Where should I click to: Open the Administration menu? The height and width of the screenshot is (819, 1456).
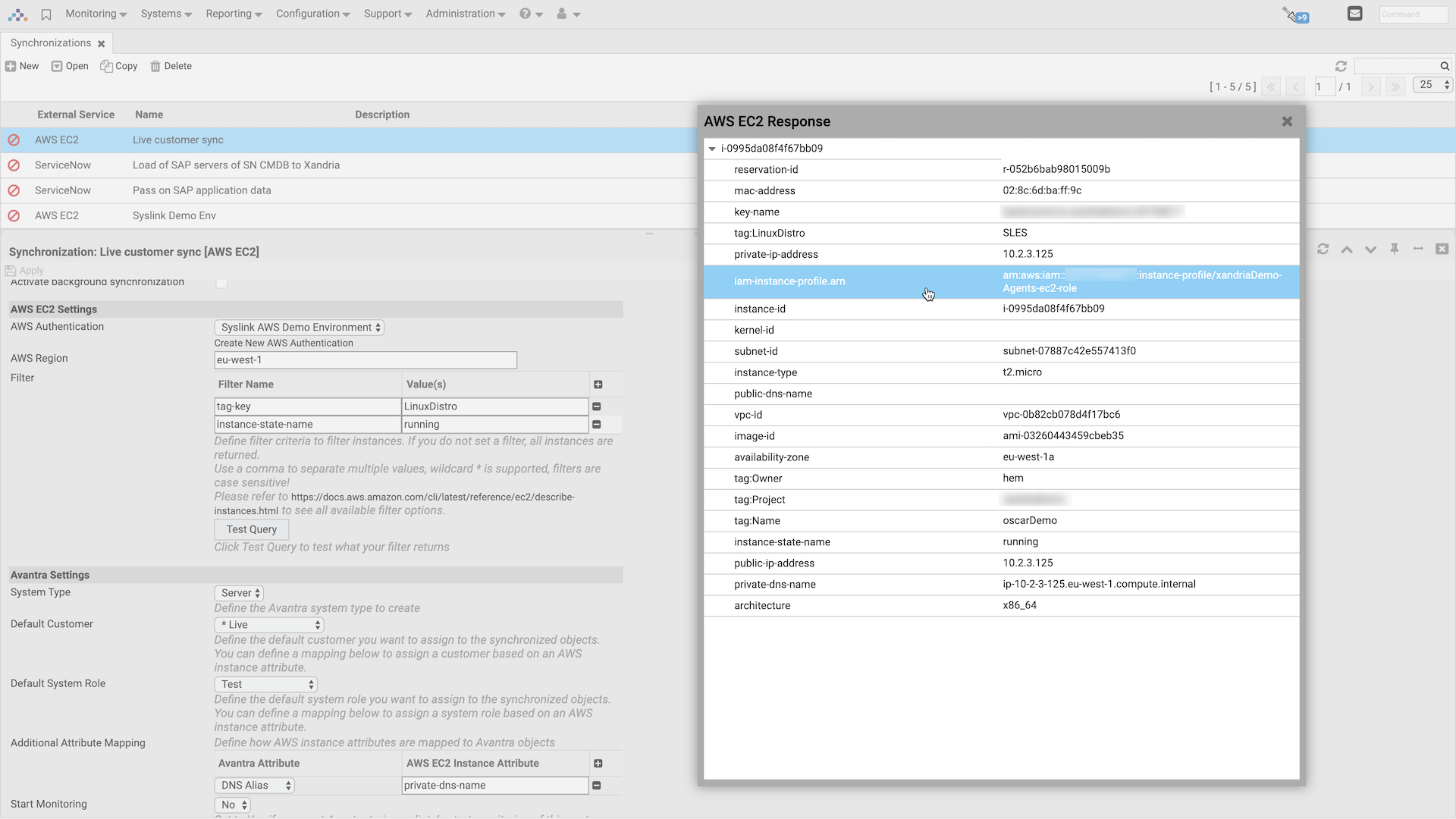[465, 14]
